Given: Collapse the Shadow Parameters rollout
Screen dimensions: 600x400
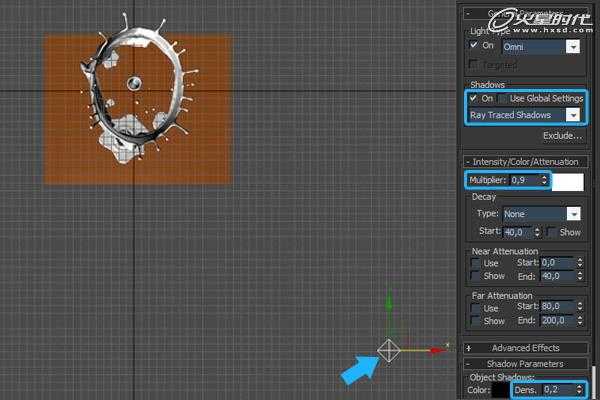Looking at the screenshot, I should [525, 364].
